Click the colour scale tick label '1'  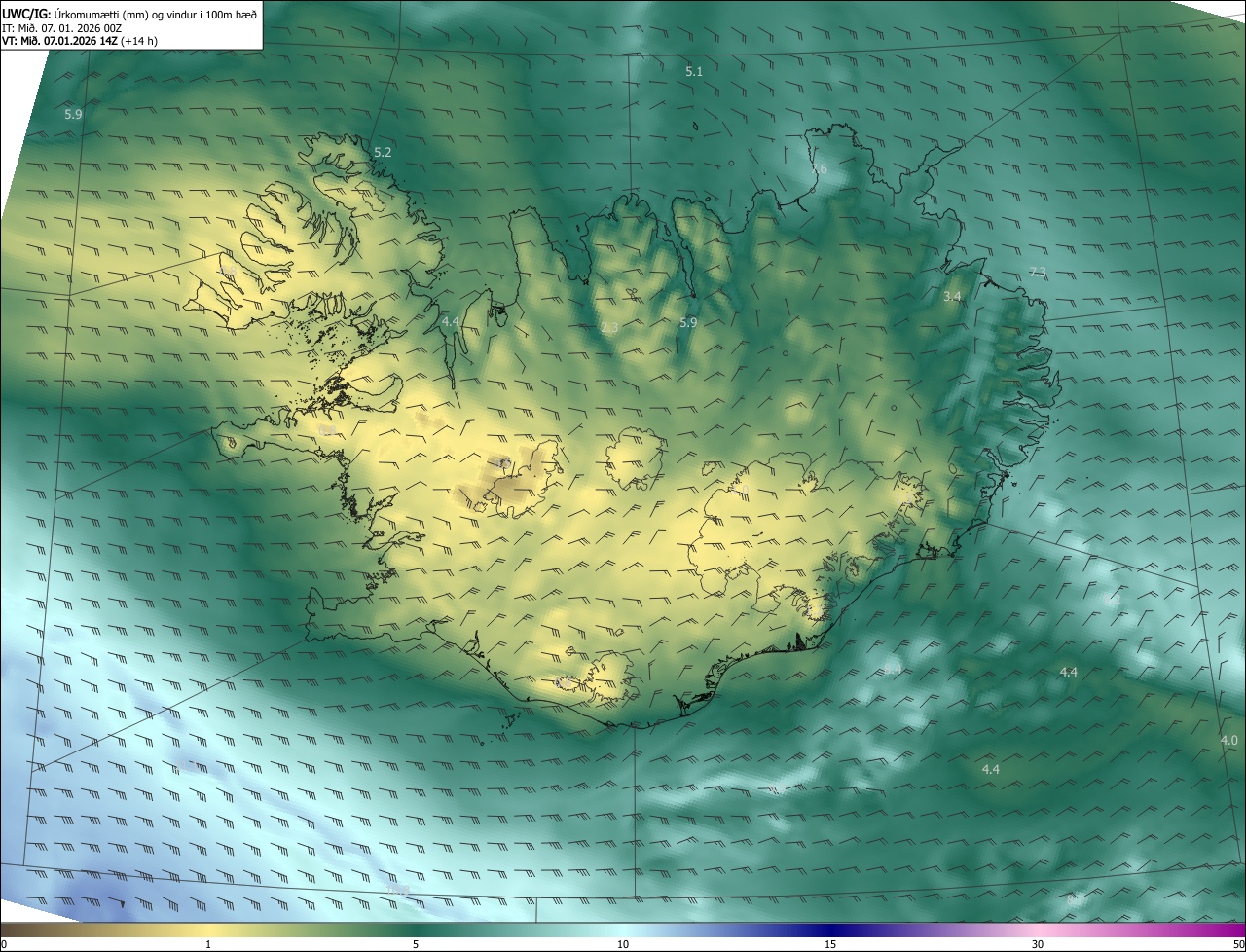click(208, 944)
